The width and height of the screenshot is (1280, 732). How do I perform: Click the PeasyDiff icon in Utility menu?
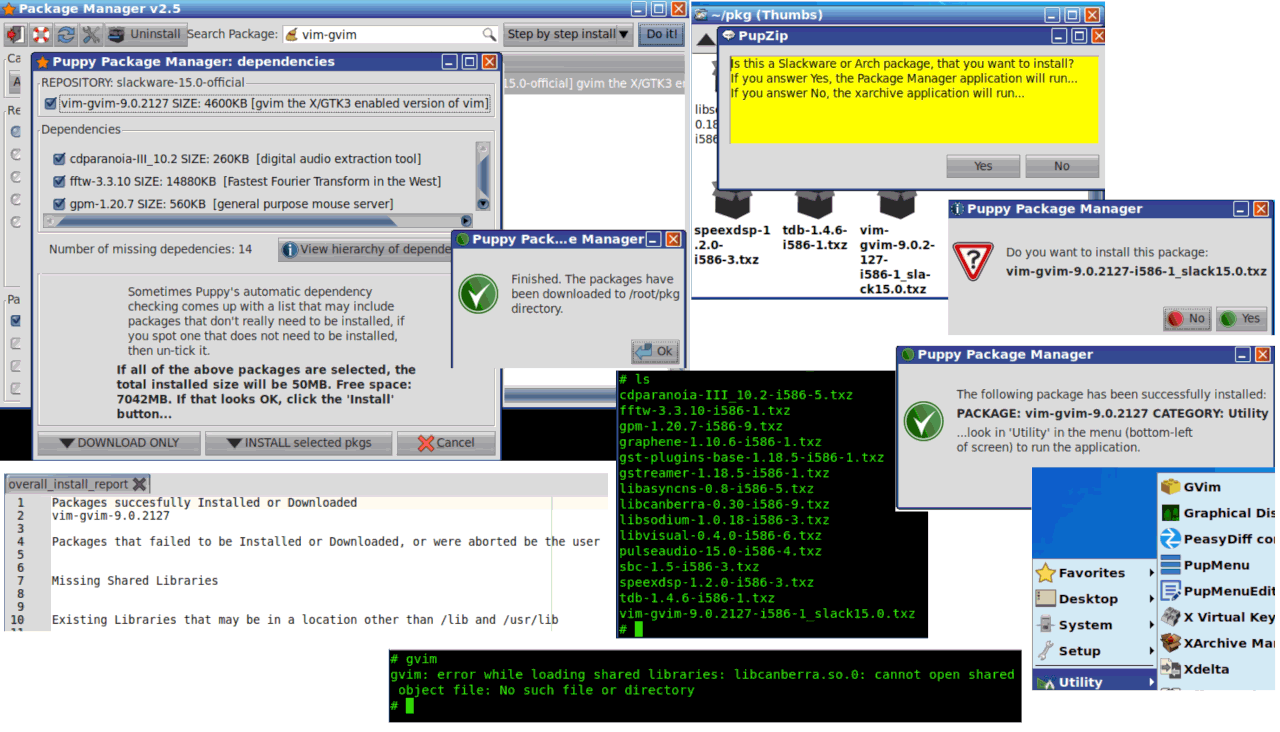tap(1170, 539)
